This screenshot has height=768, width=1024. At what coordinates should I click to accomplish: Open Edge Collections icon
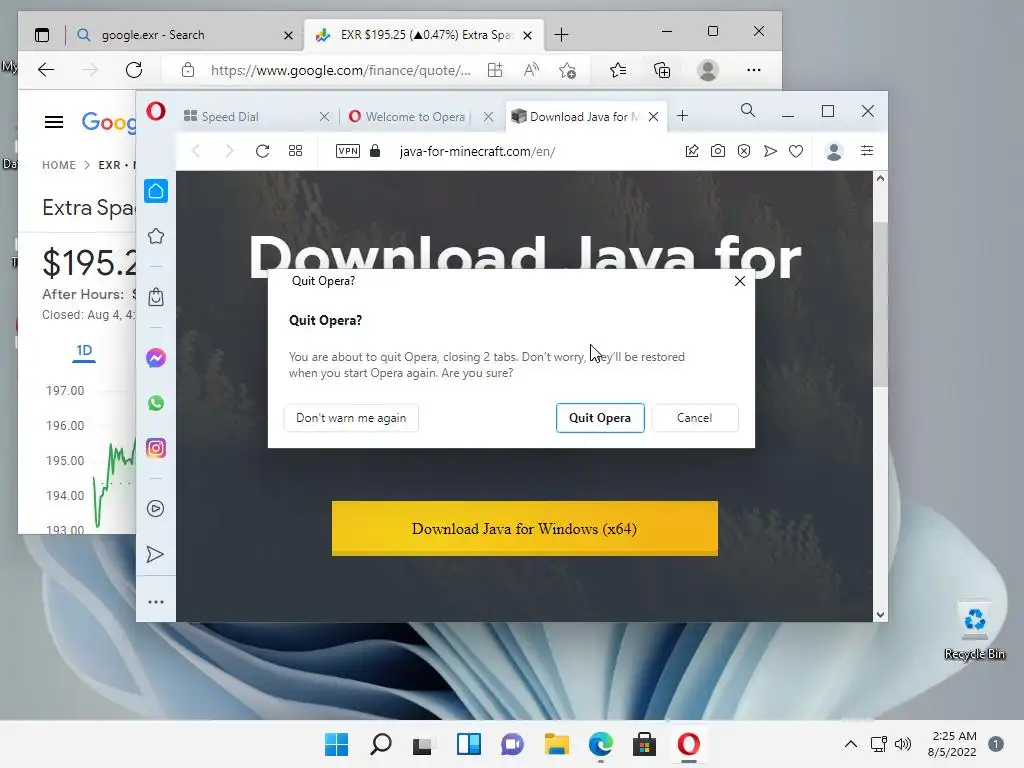coord(662,70)
